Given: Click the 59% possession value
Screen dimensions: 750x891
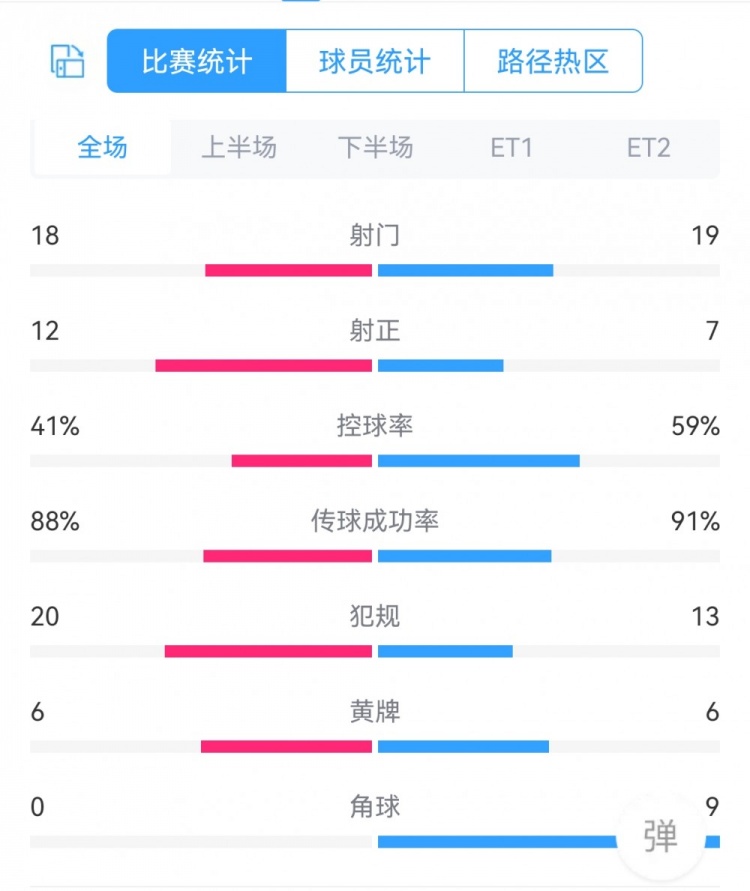Looking at the screenshot, I should (x=696, y=426).
